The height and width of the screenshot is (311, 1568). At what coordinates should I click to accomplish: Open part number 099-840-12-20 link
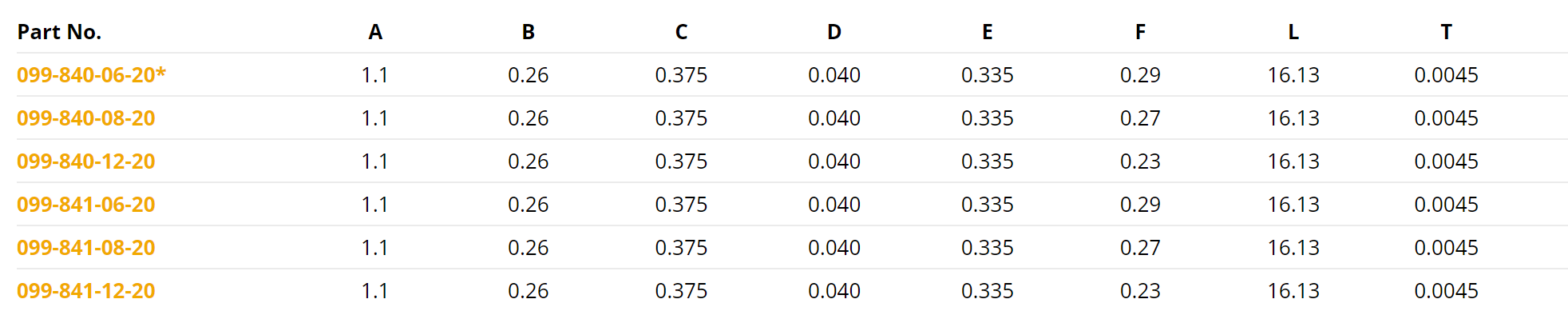86,161
